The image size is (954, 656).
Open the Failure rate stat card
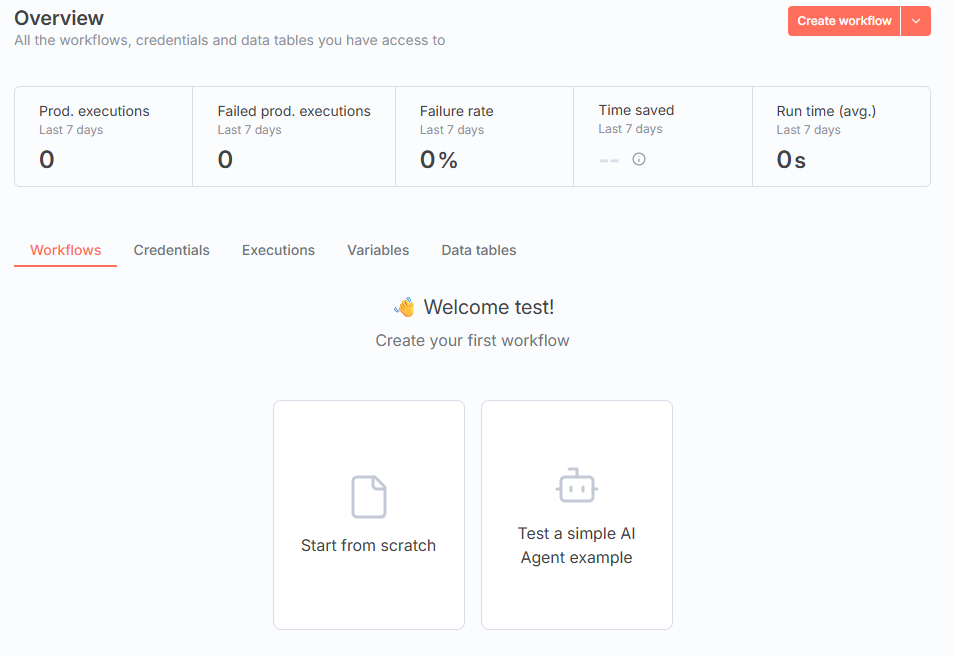[484, 136]
